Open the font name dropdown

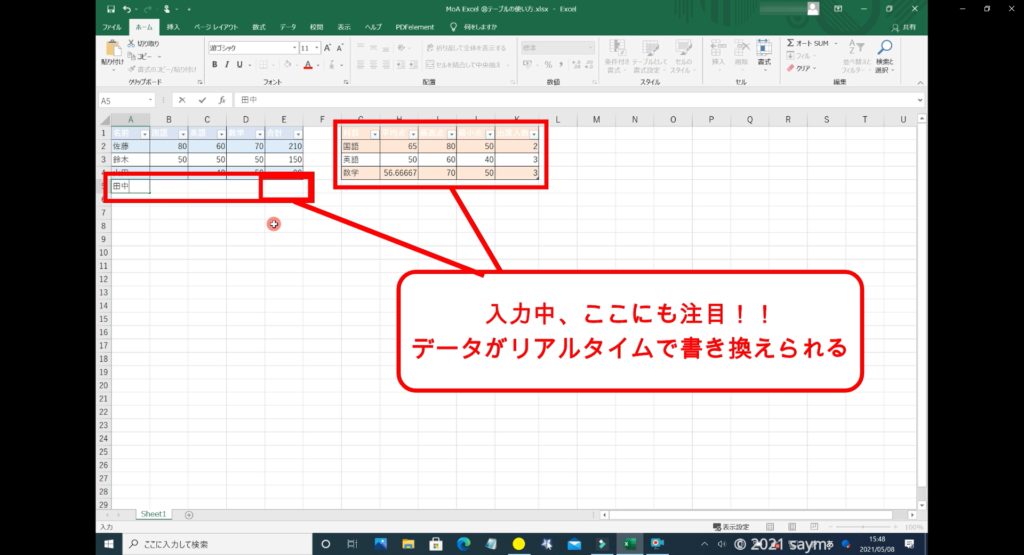(x=293, y=47)
